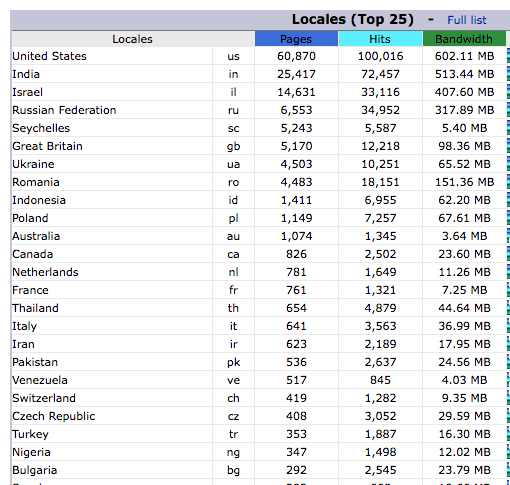
Task: Select 'Ukraine' locale name
Action: point(33,164)
